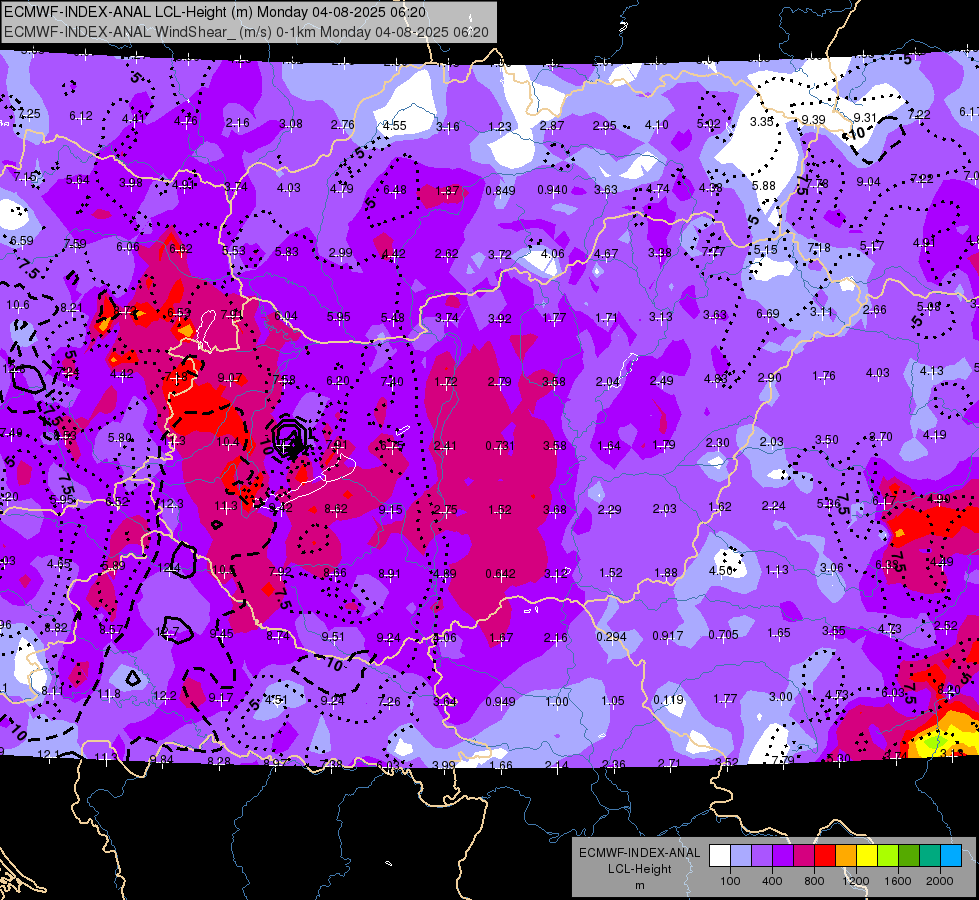Click the grid value 10.6
The height and width of the screenshot is (900, 979).
click(17, 305)
